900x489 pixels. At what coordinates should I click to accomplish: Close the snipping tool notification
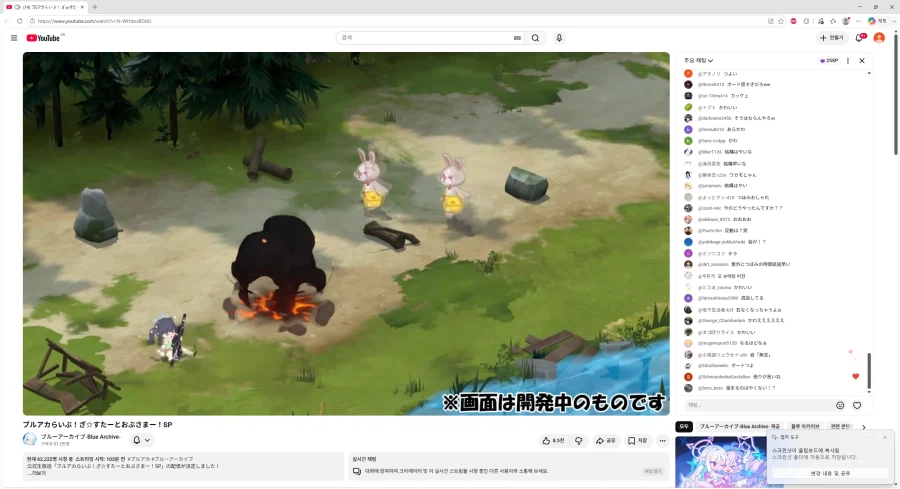[885, 437]
